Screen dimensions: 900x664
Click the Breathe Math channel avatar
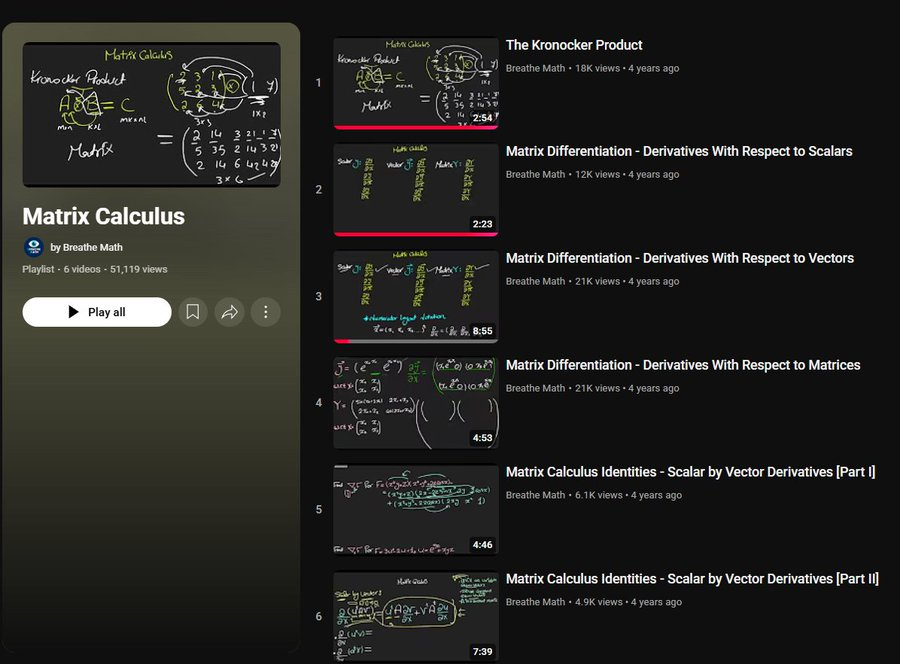(33, 247)
